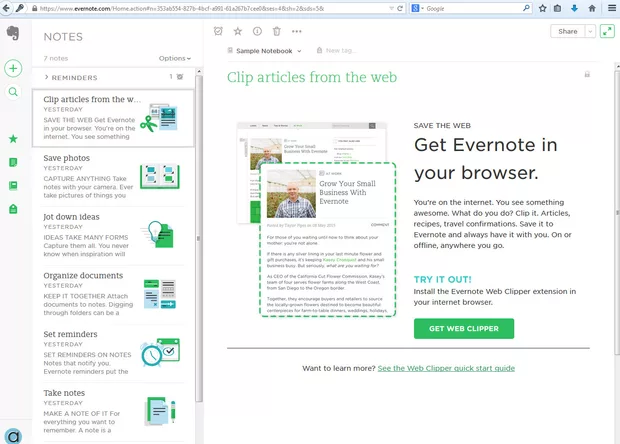Image resolution: width=620 pixels, height=444 pixels.
Task: Open the Options dropdown
Action: click(x=175, y=58)
